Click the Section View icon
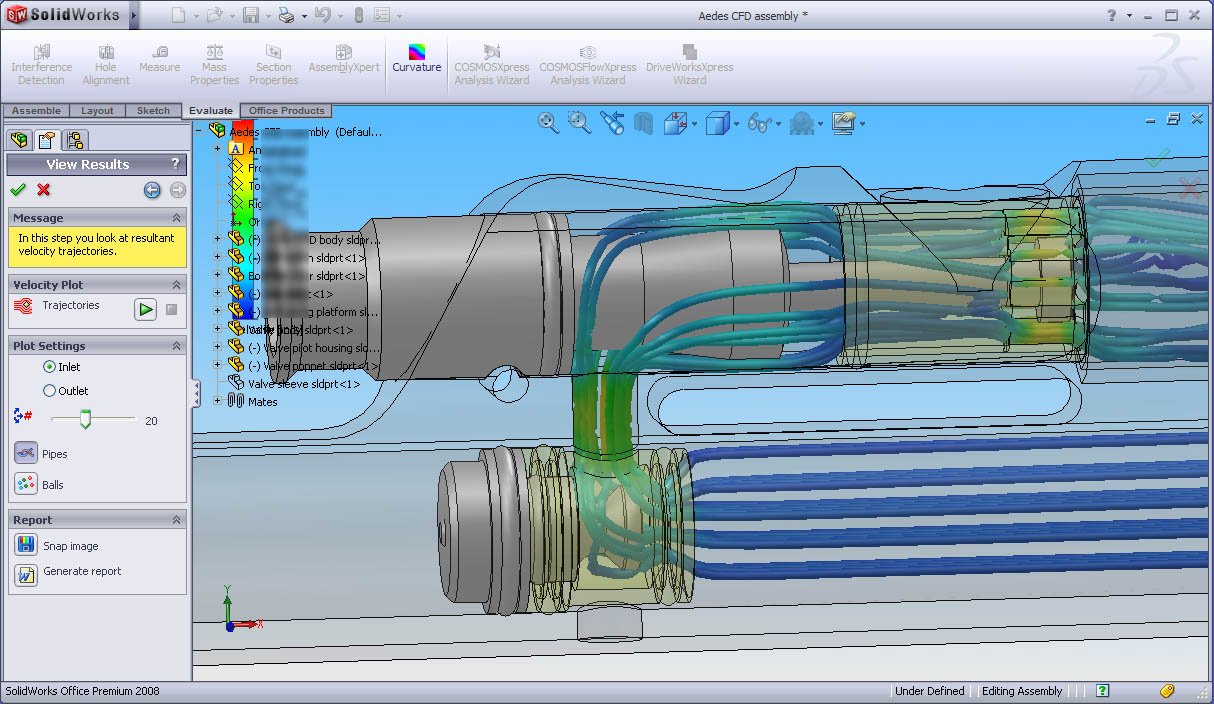 (644, 123)
